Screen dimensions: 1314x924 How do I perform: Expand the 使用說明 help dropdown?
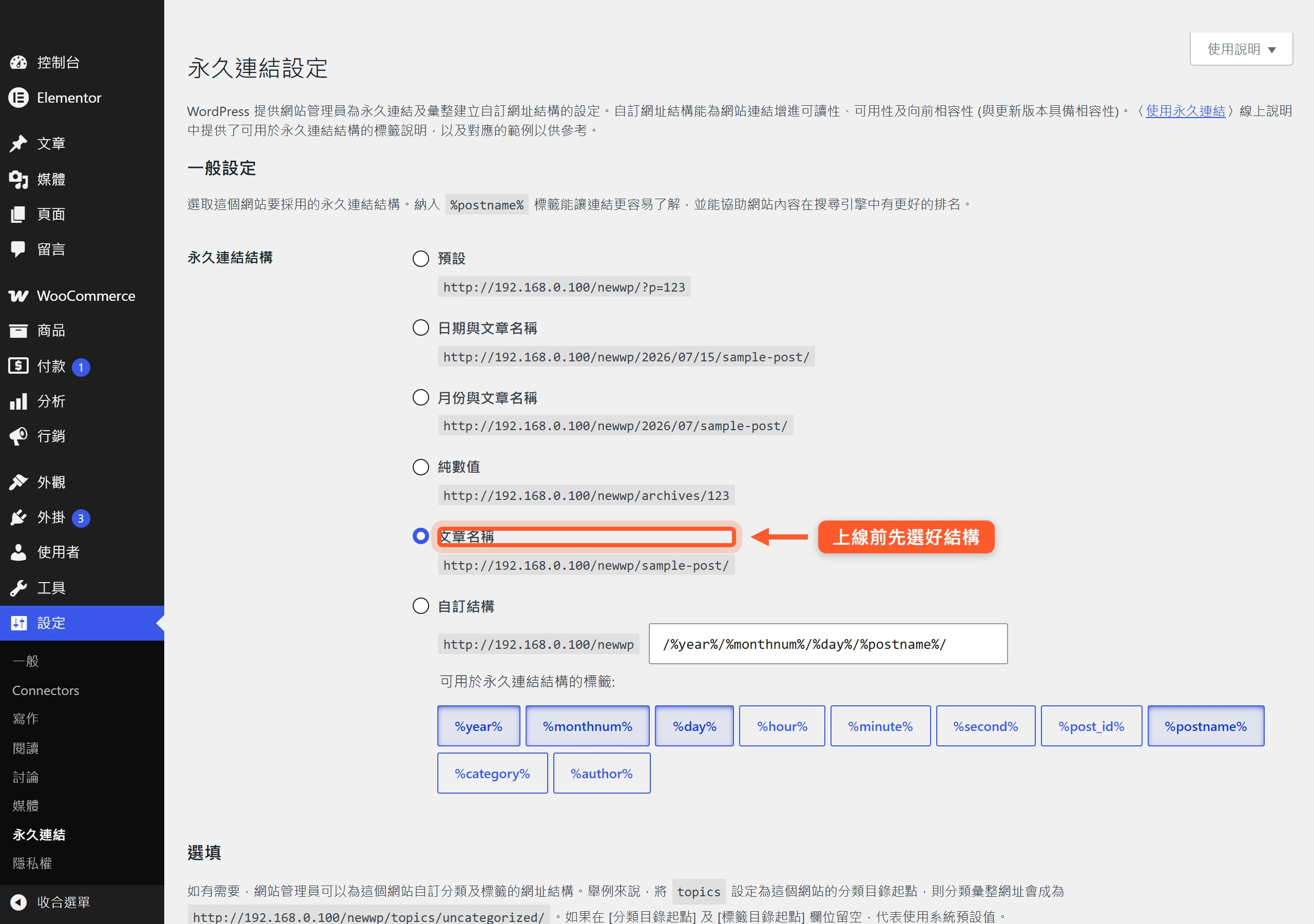tap(1241, 49)
